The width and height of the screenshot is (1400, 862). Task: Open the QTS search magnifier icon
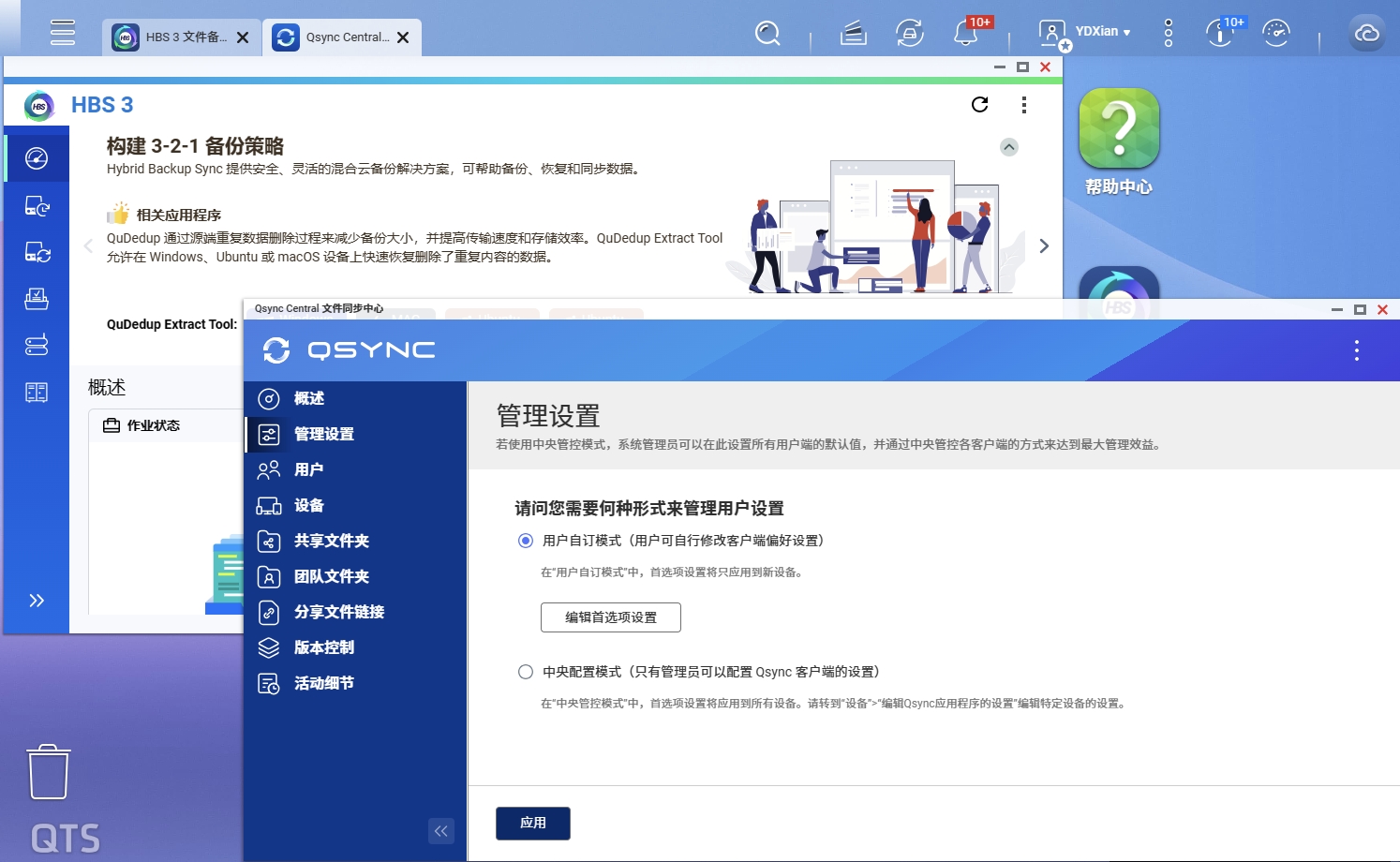point(767,34)
